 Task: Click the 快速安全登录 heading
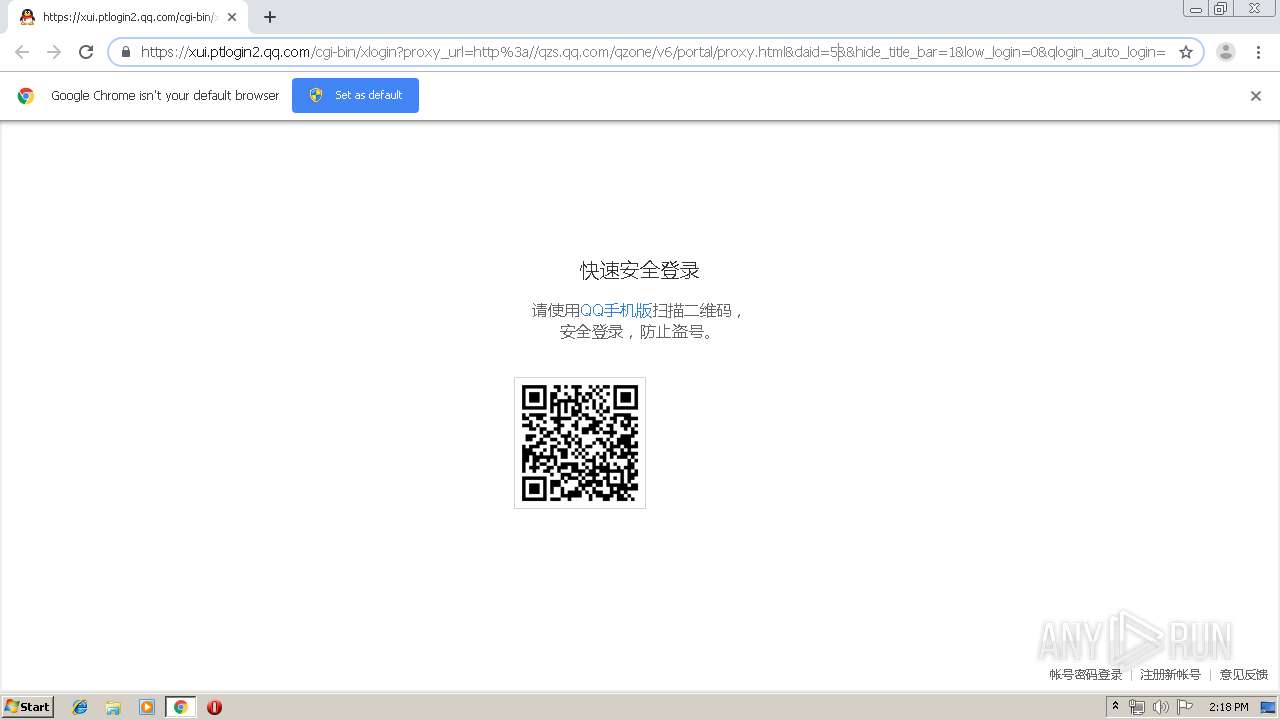[x=640, y=271]
